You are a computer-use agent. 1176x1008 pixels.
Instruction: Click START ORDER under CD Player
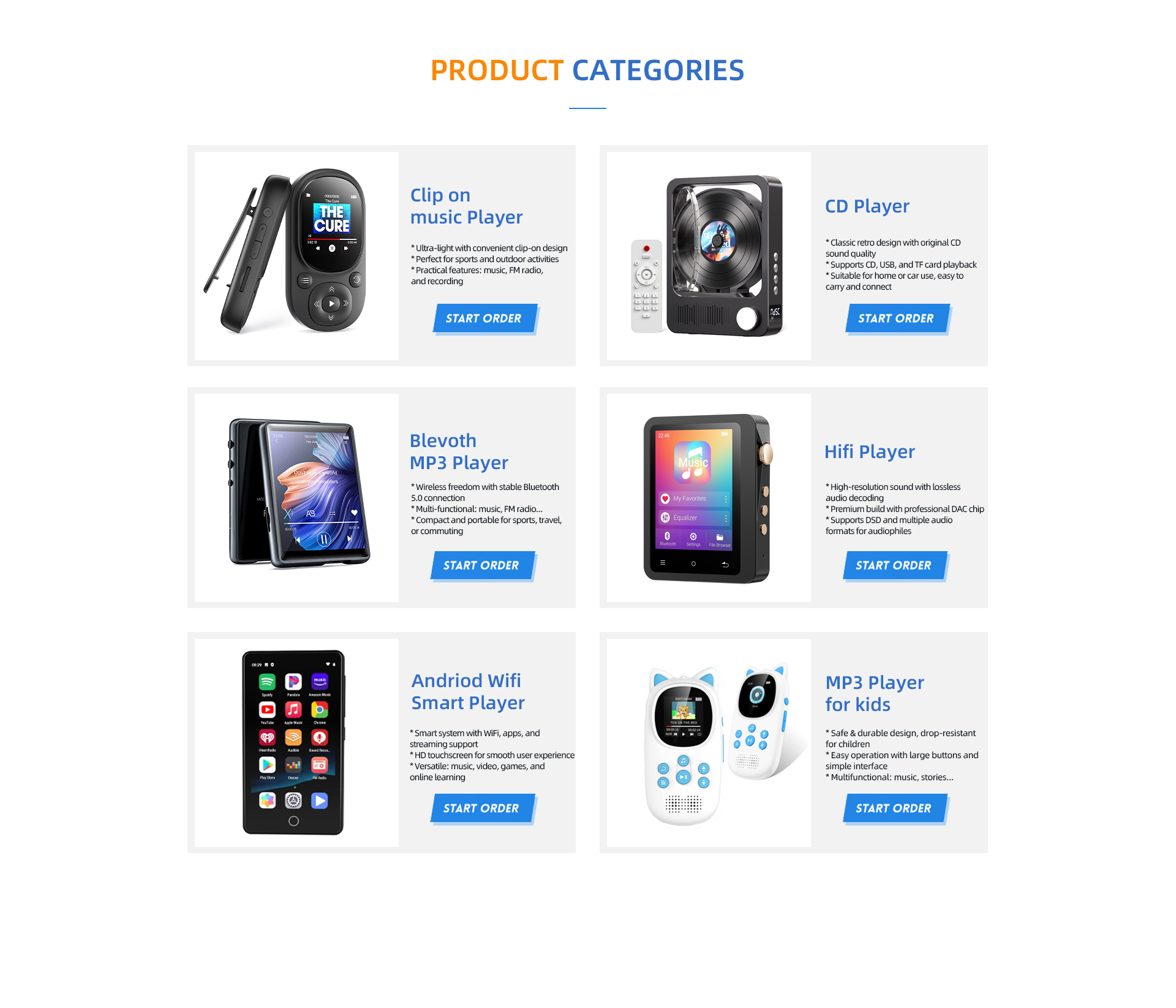click(897, 318)
